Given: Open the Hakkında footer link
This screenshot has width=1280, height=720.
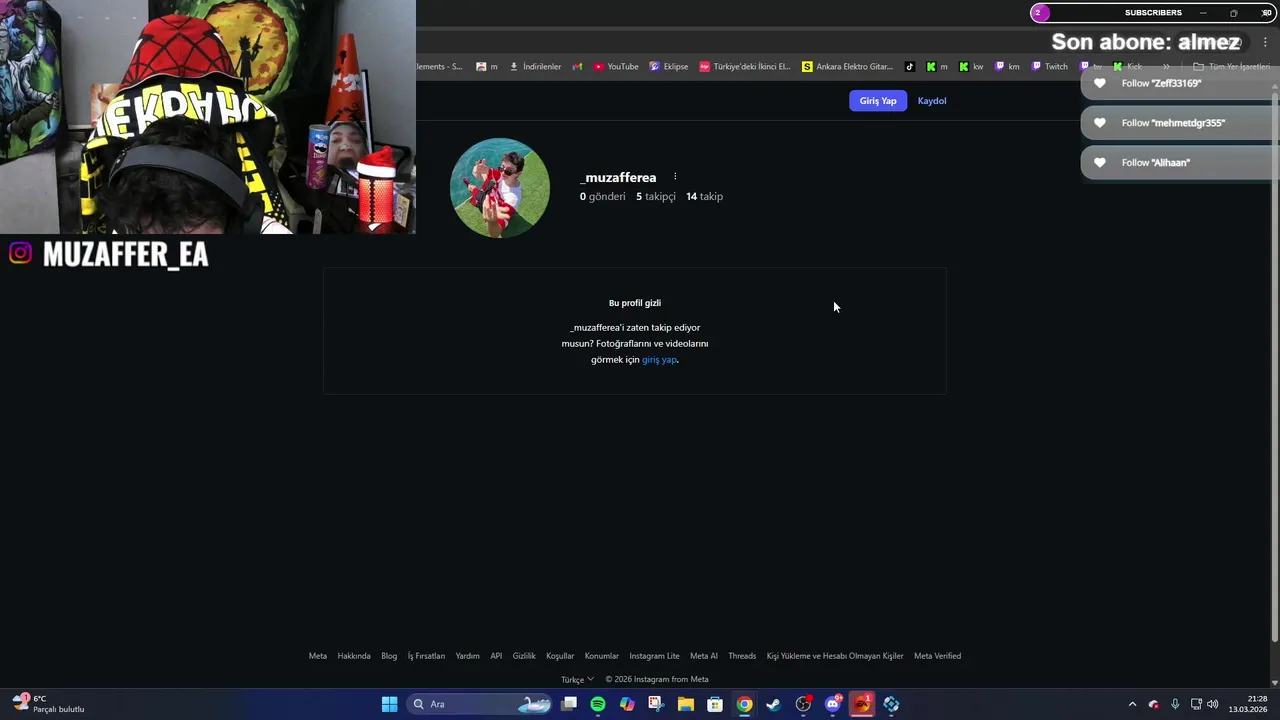Looking at the screenshot, I should tap(354, 656).
